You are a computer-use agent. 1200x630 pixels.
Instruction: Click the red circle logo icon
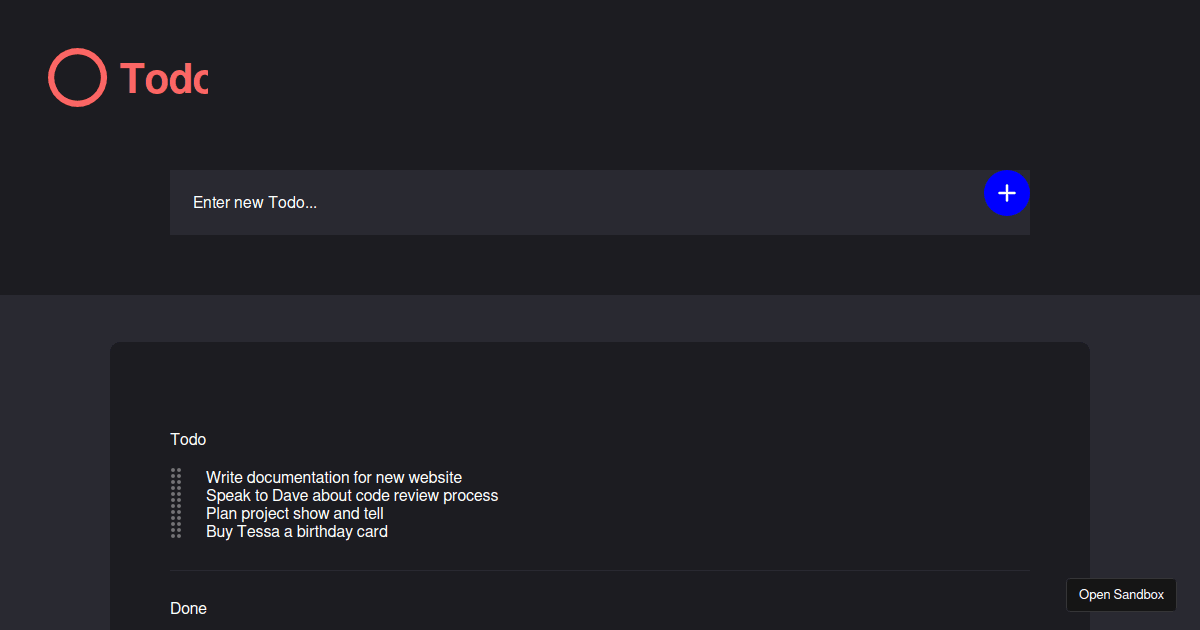click(x=77, y=77)
